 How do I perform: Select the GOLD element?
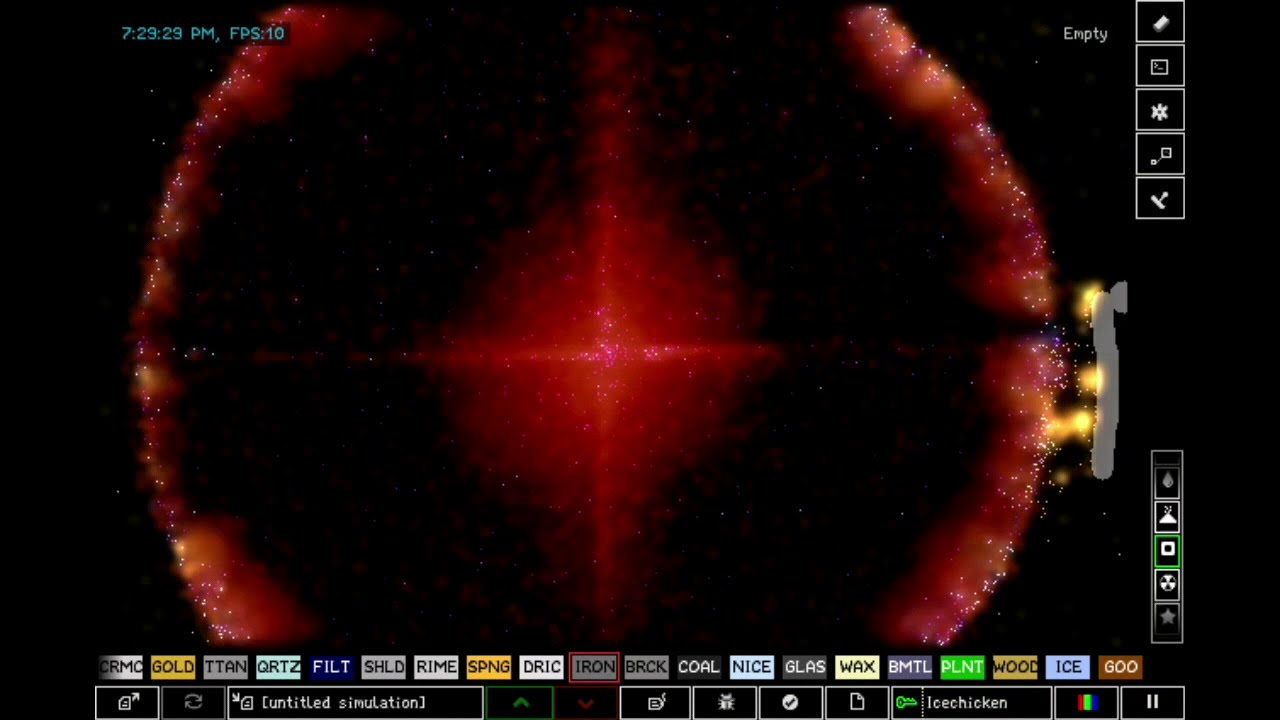[173, 667]
